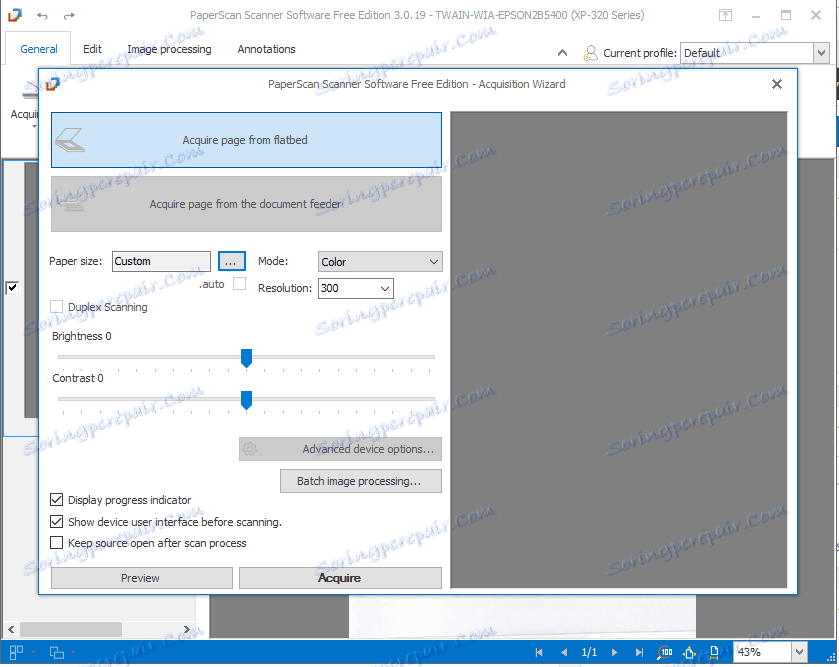This screenshot has height=667, width=839.
Task: Open the Annotations tab
Action: tap(266, 49)
